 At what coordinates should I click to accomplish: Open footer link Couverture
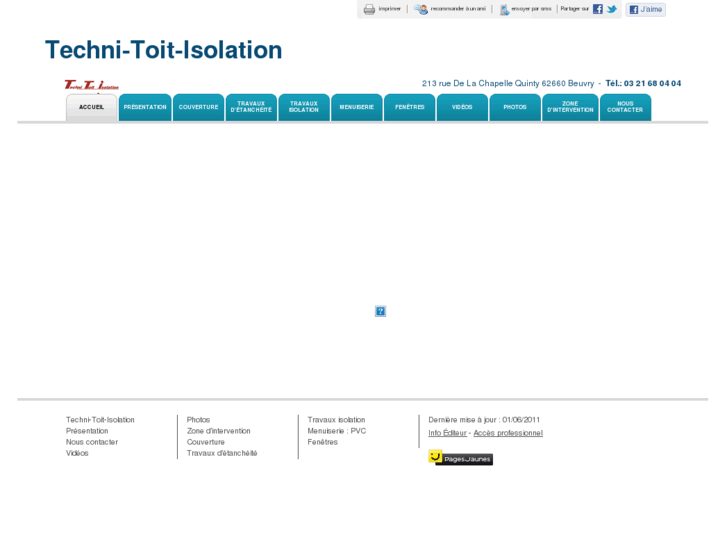205,442
